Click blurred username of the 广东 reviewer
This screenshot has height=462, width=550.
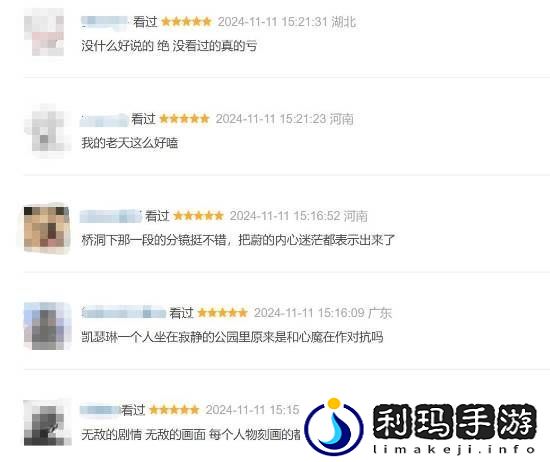pos(123,312)
